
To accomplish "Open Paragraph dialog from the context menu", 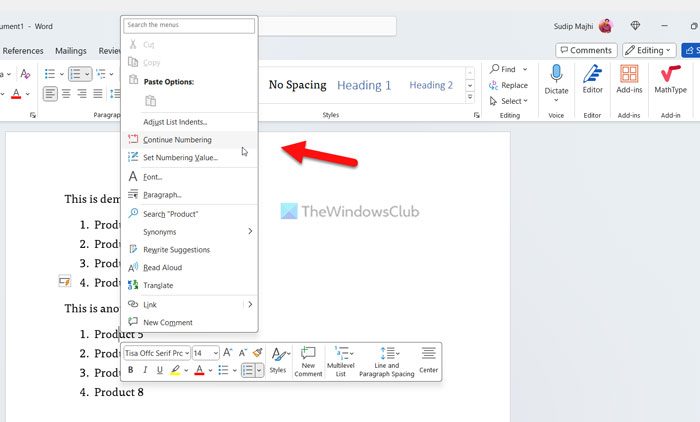I will [x=190, y=195].
